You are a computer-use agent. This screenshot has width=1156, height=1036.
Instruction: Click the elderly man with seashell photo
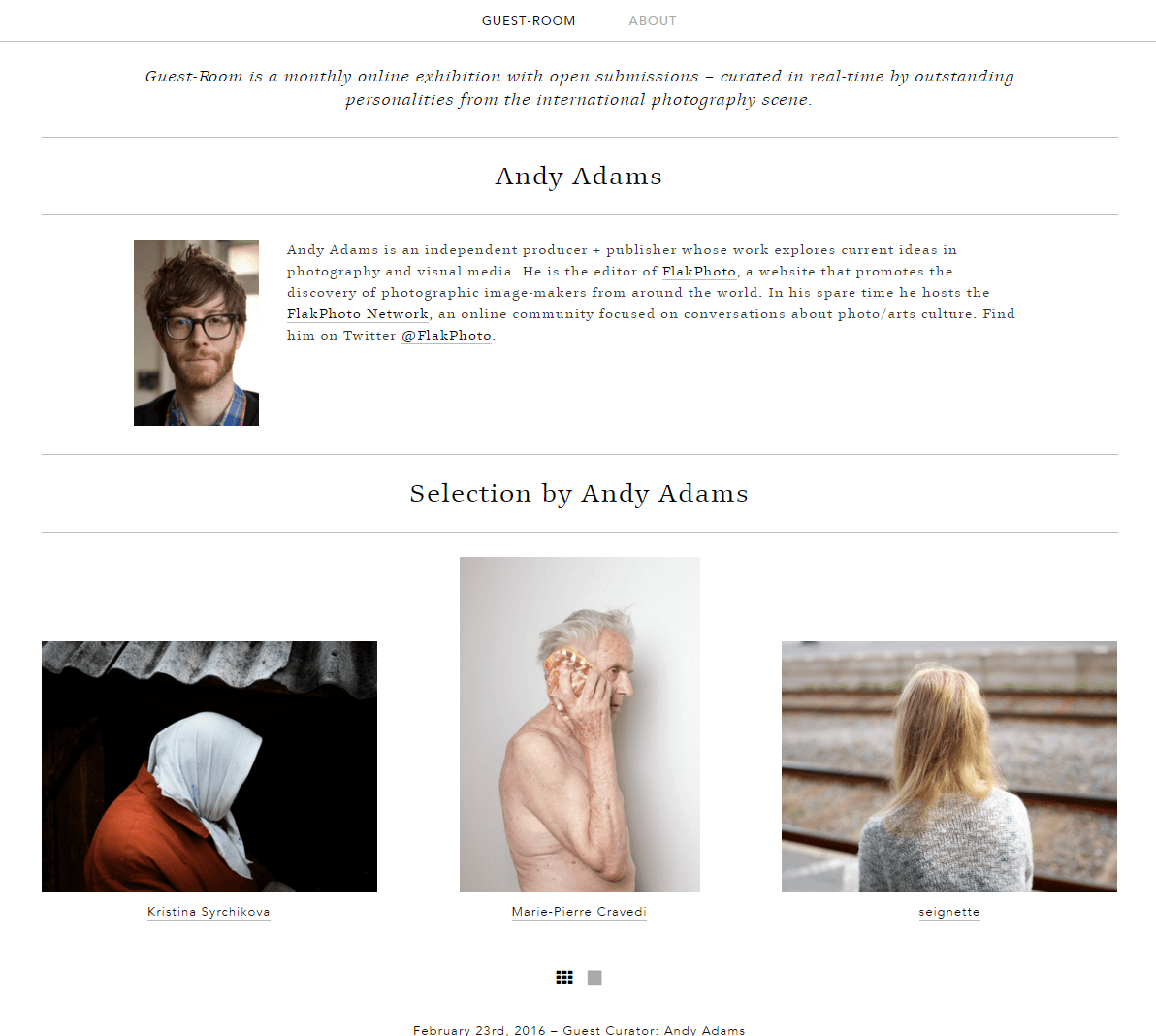580,724
